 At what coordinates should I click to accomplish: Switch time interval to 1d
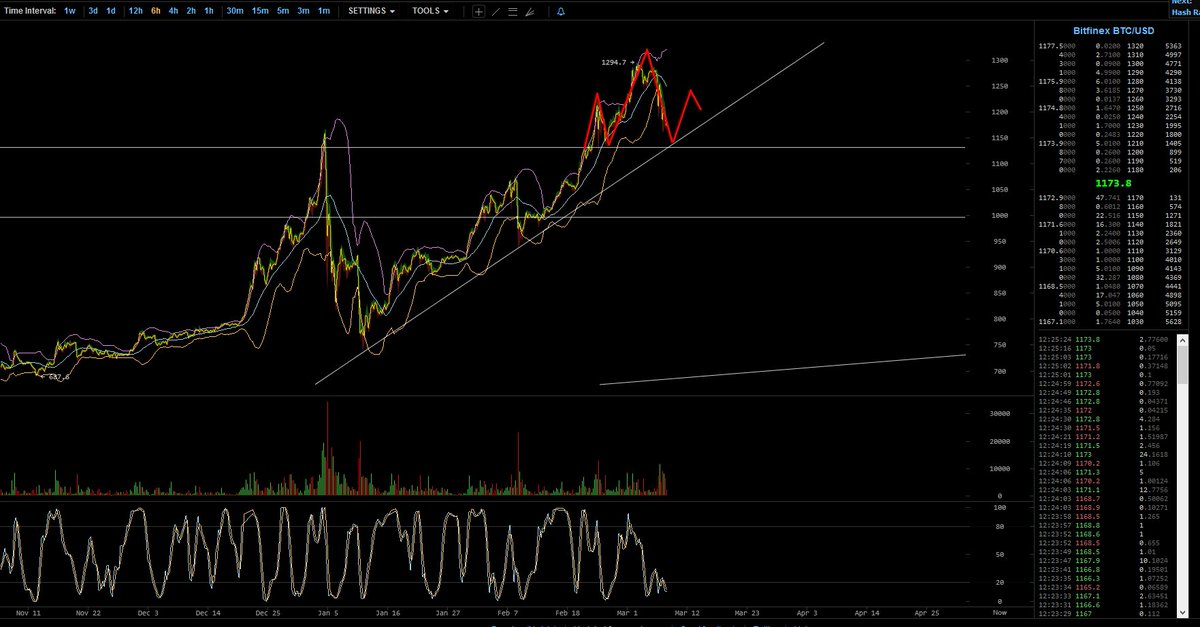(x=111, y=11)
